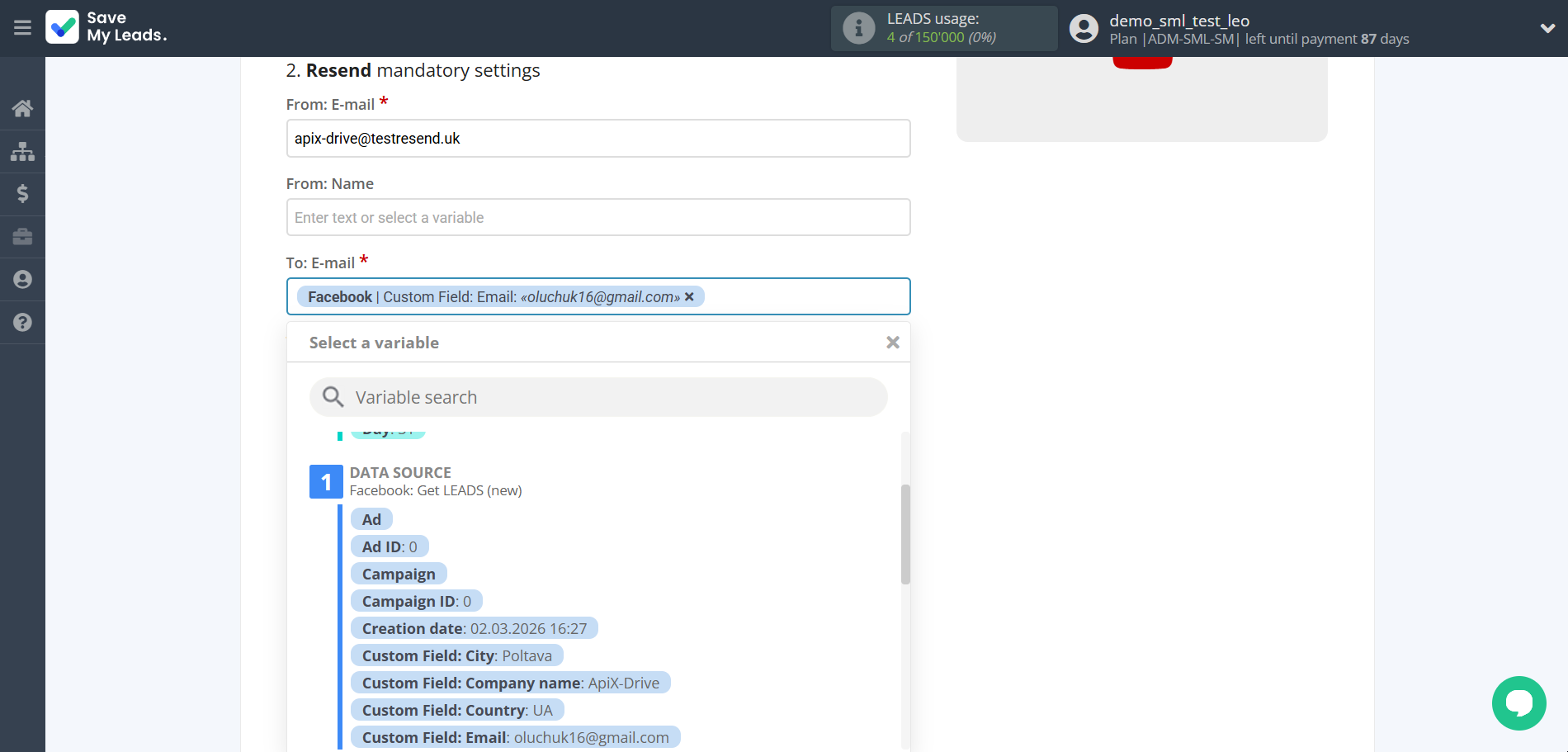Open the green live chat widget
This screenshot has height=752, width=1568.
1518,702
